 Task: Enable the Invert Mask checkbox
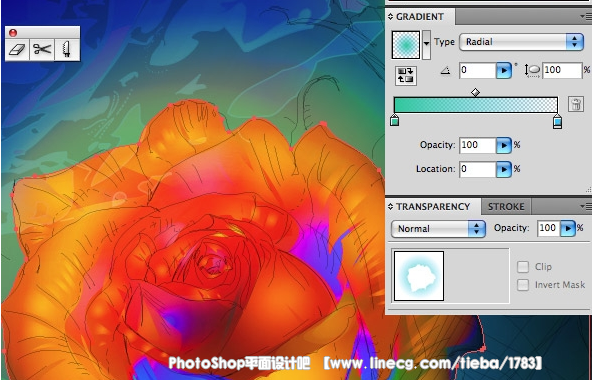click(523, 285)
